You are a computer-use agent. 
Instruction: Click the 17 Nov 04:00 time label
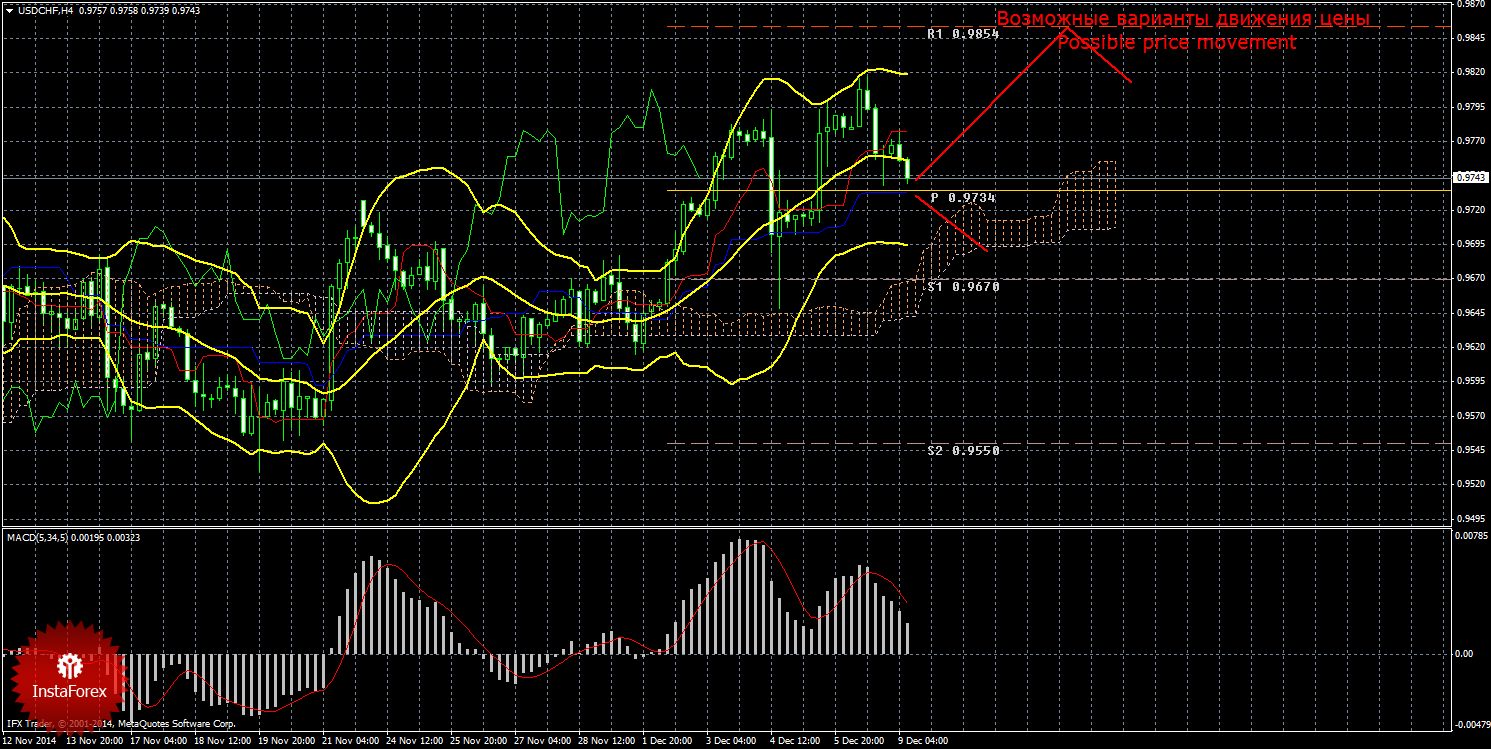[x=159, y=742]
